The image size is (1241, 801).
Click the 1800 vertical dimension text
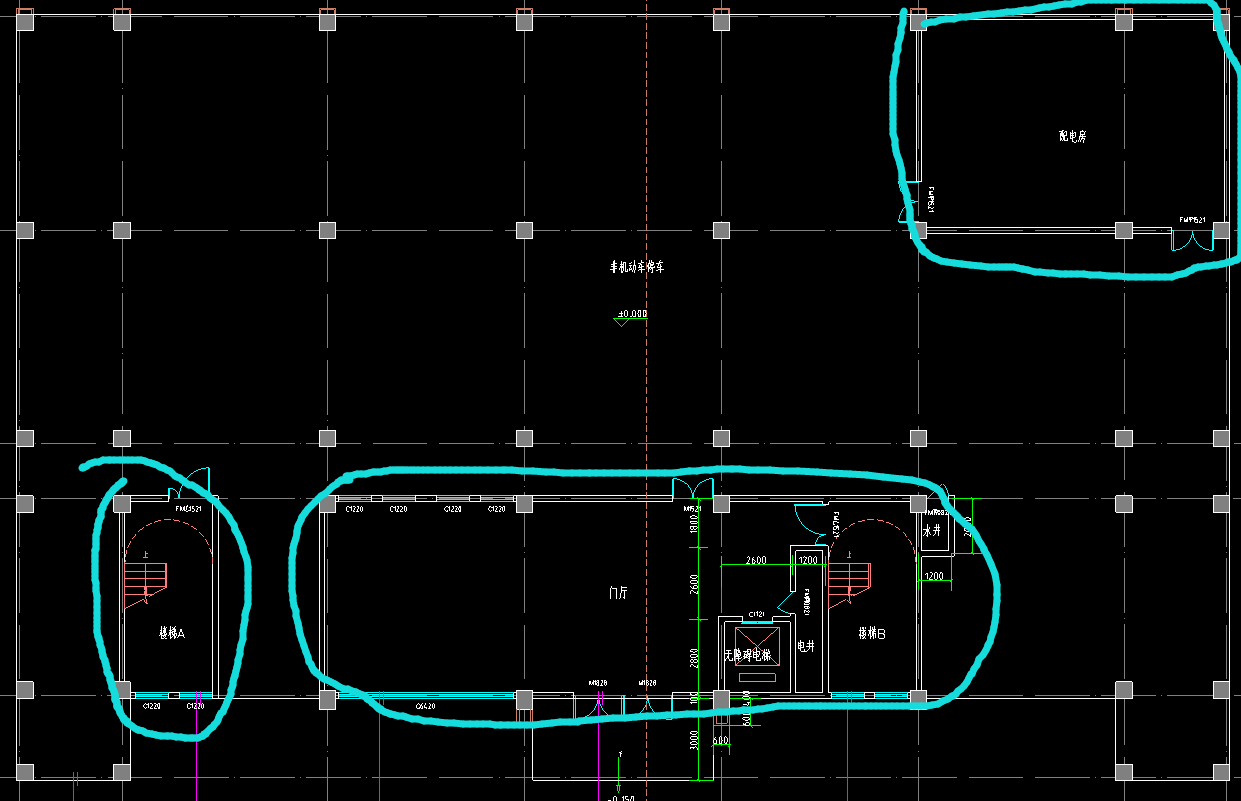[694, 523]
